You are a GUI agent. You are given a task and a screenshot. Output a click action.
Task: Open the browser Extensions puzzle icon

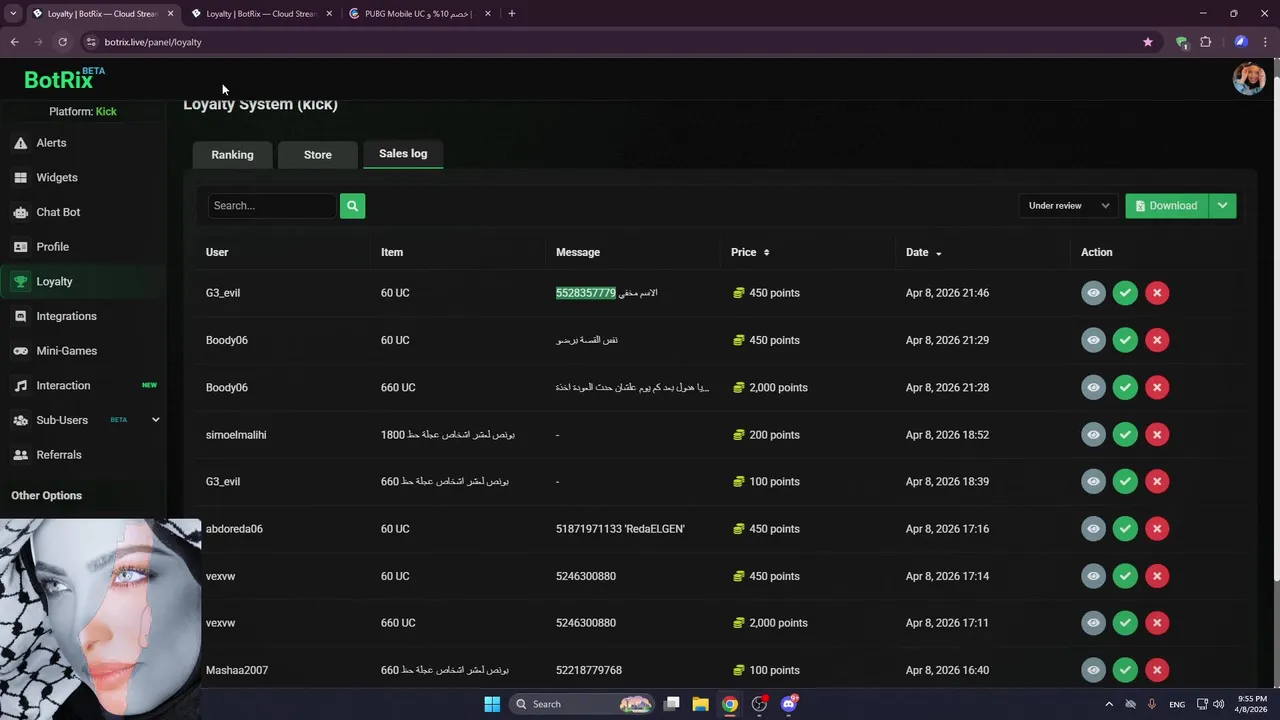tap(1206, 42)
